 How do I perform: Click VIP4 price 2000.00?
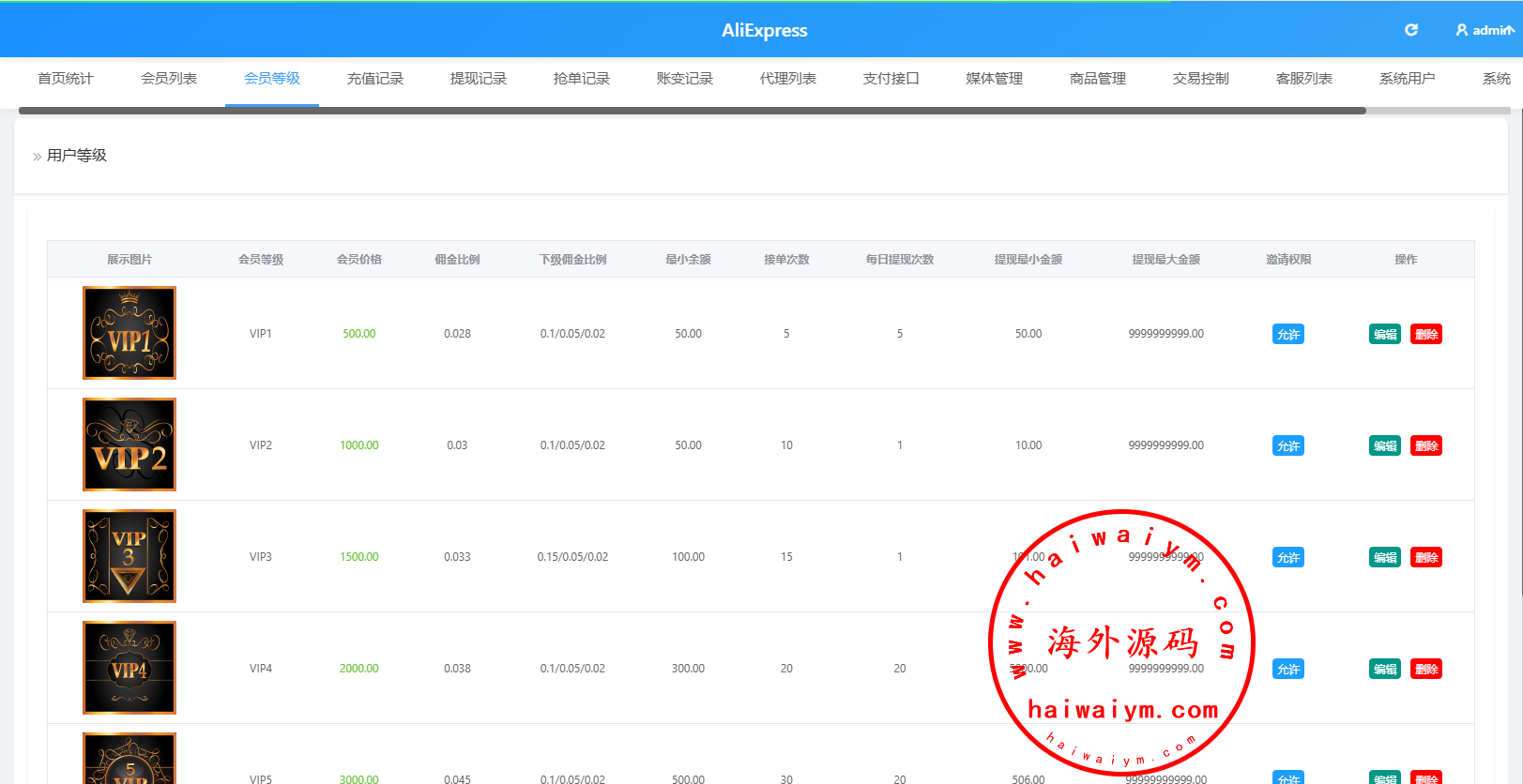tap(359, 669)
